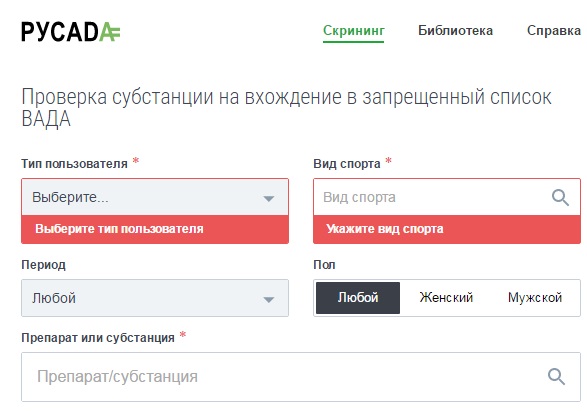Select the Любой gender option
This screenshot has height=411, width=587.
pos(358,298)
